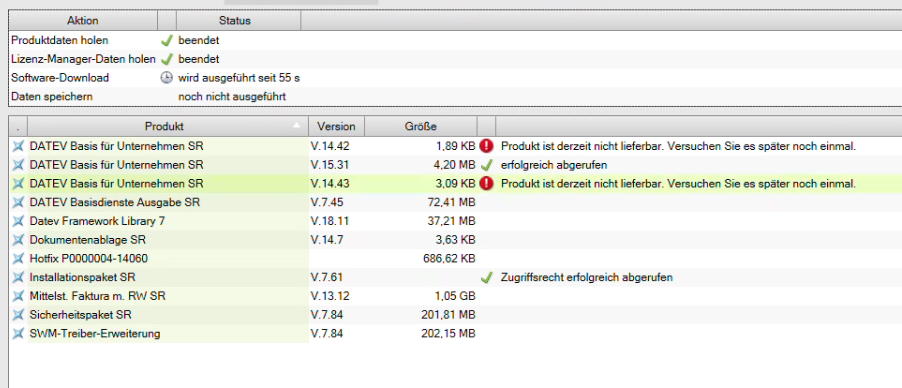The width and height of the screenshot is (902, 388).
Task: Select the Lizenz-Manager-Daten holen action row
Action: (454, 59)
